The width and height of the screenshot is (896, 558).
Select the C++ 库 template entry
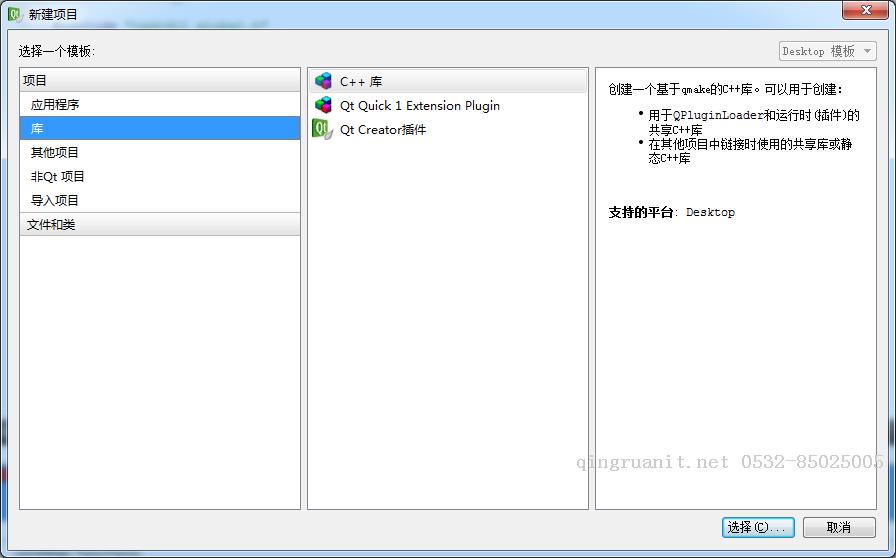coord(448,81)
